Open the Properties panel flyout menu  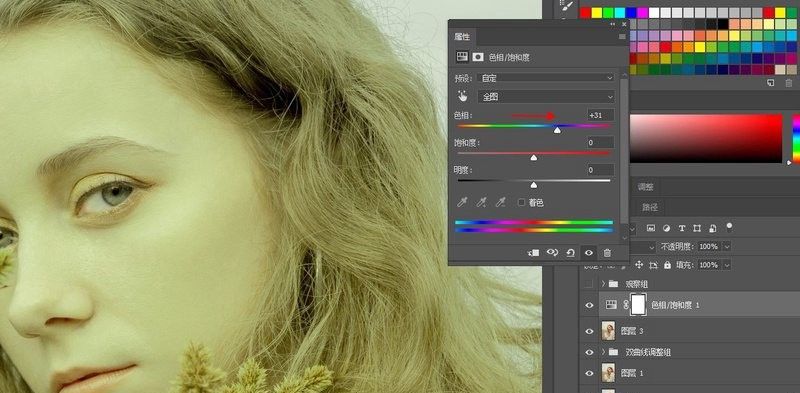tap(622, 37)
